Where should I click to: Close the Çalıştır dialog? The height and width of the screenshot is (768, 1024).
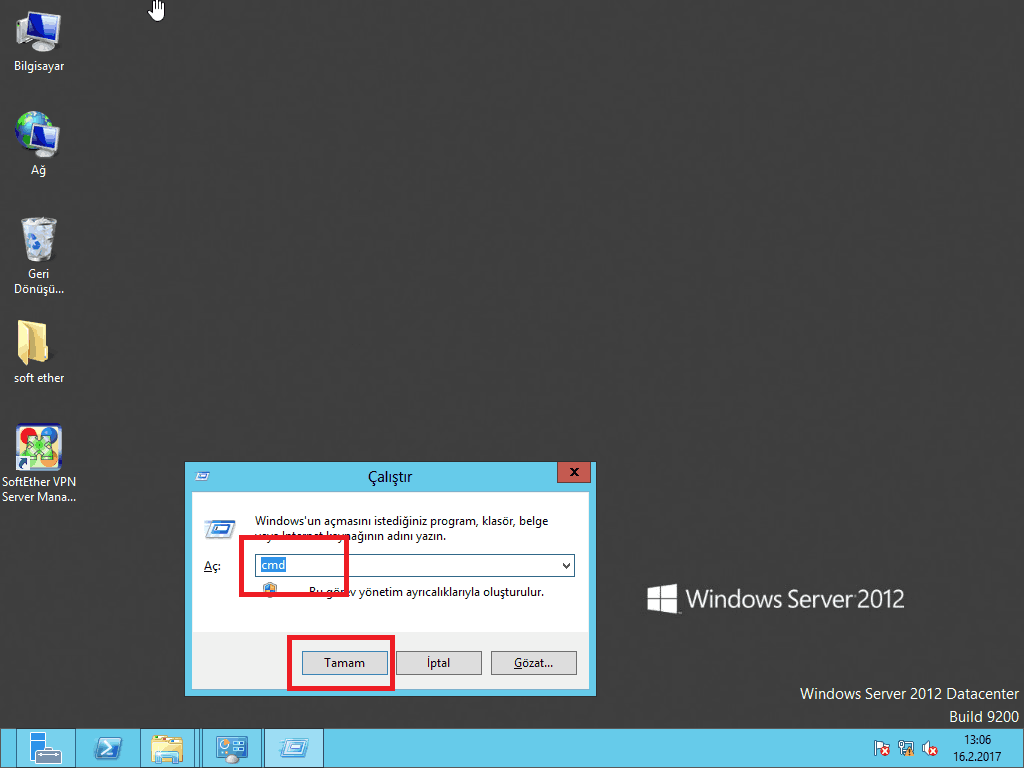tap(573, 472)
